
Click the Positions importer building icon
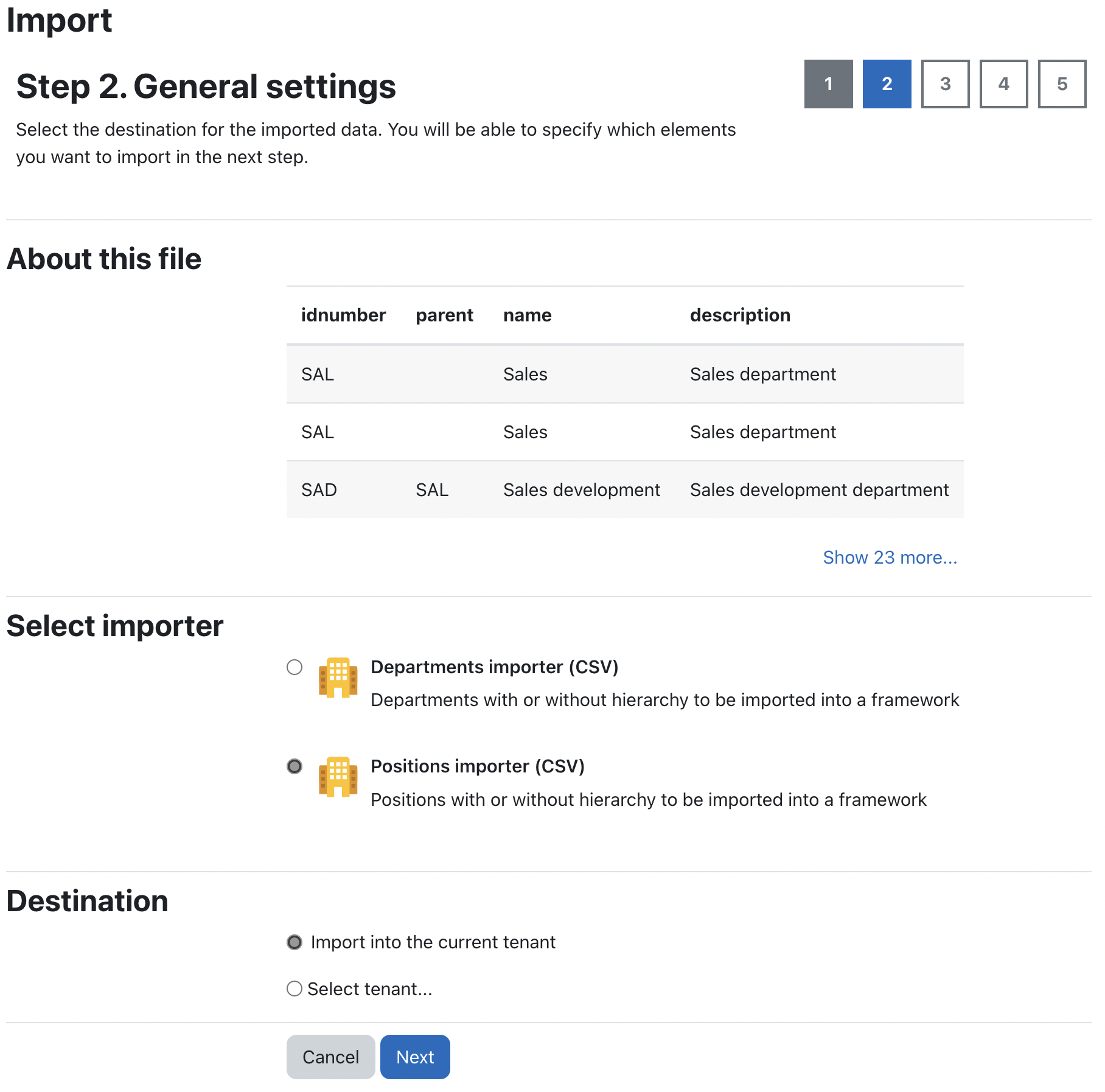point(338,777)
